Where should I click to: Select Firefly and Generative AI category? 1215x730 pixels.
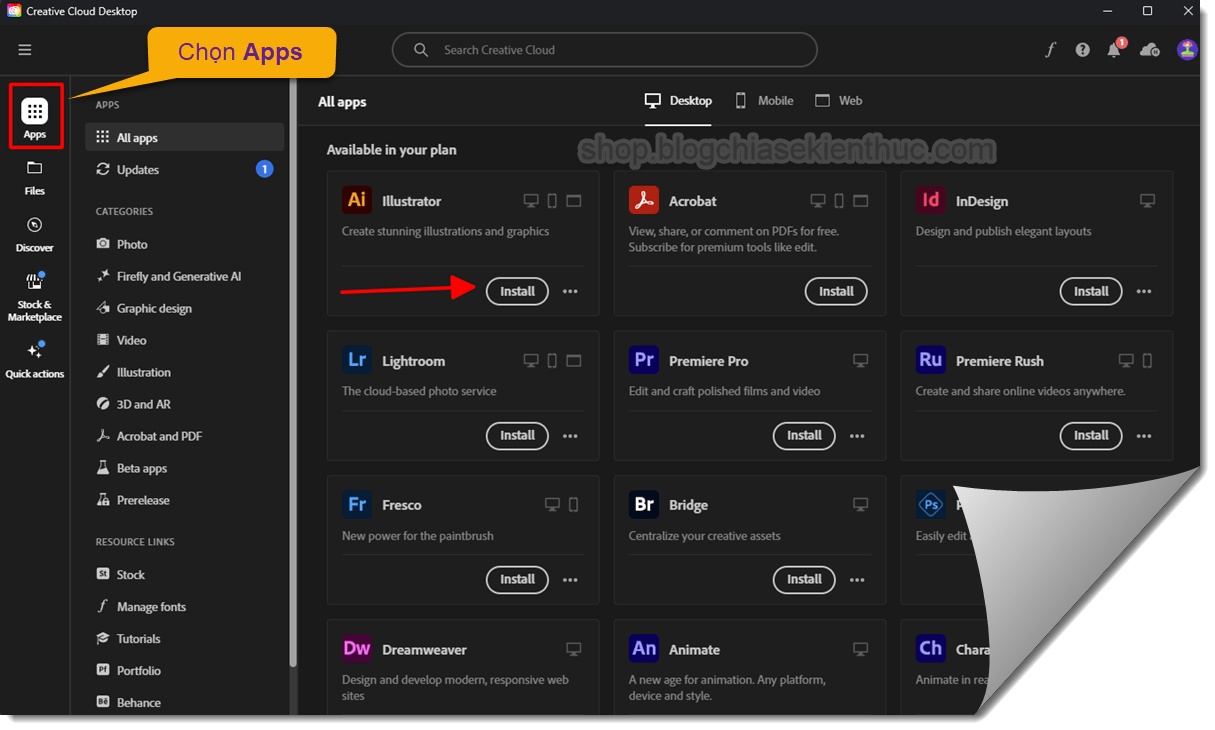168,276
